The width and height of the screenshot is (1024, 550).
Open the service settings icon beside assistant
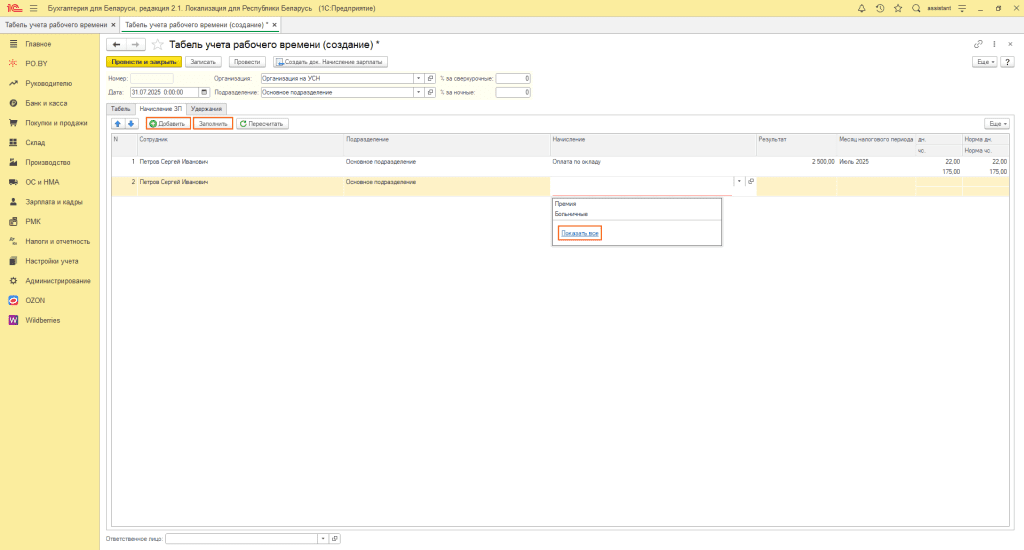tap(962, 8)
